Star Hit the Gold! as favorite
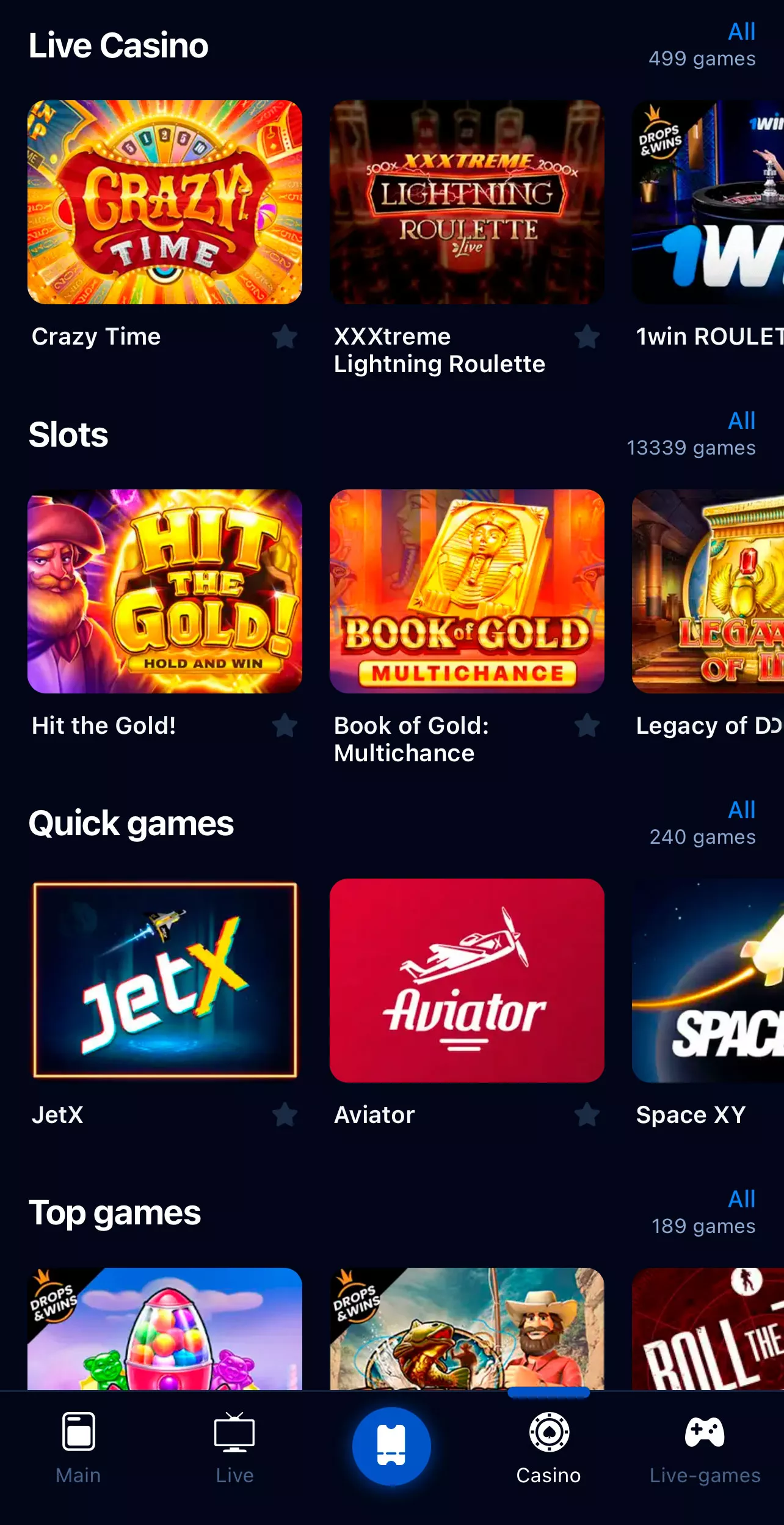 [285, 726]
